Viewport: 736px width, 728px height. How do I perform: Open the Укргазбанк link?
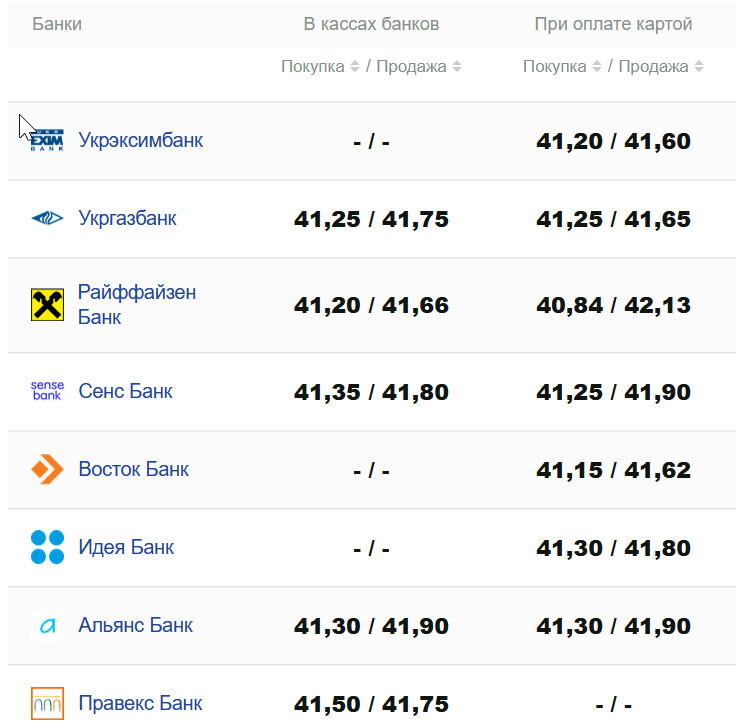(x=127, y=218)
